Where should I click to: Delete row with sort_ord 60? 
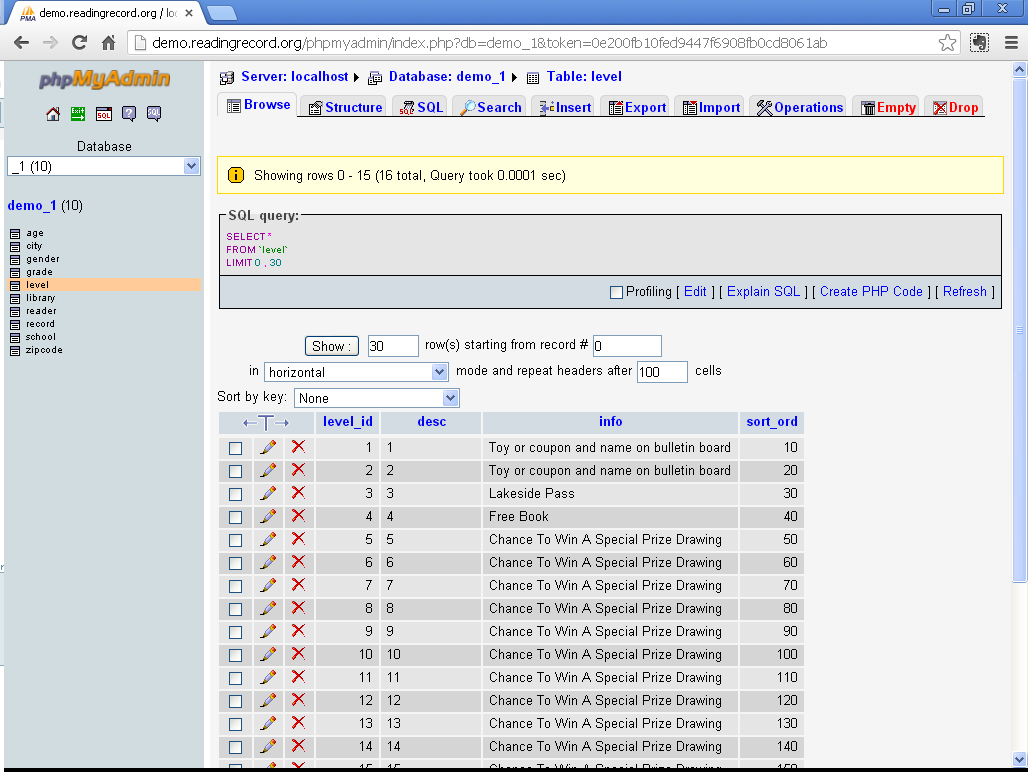point(298,562)
